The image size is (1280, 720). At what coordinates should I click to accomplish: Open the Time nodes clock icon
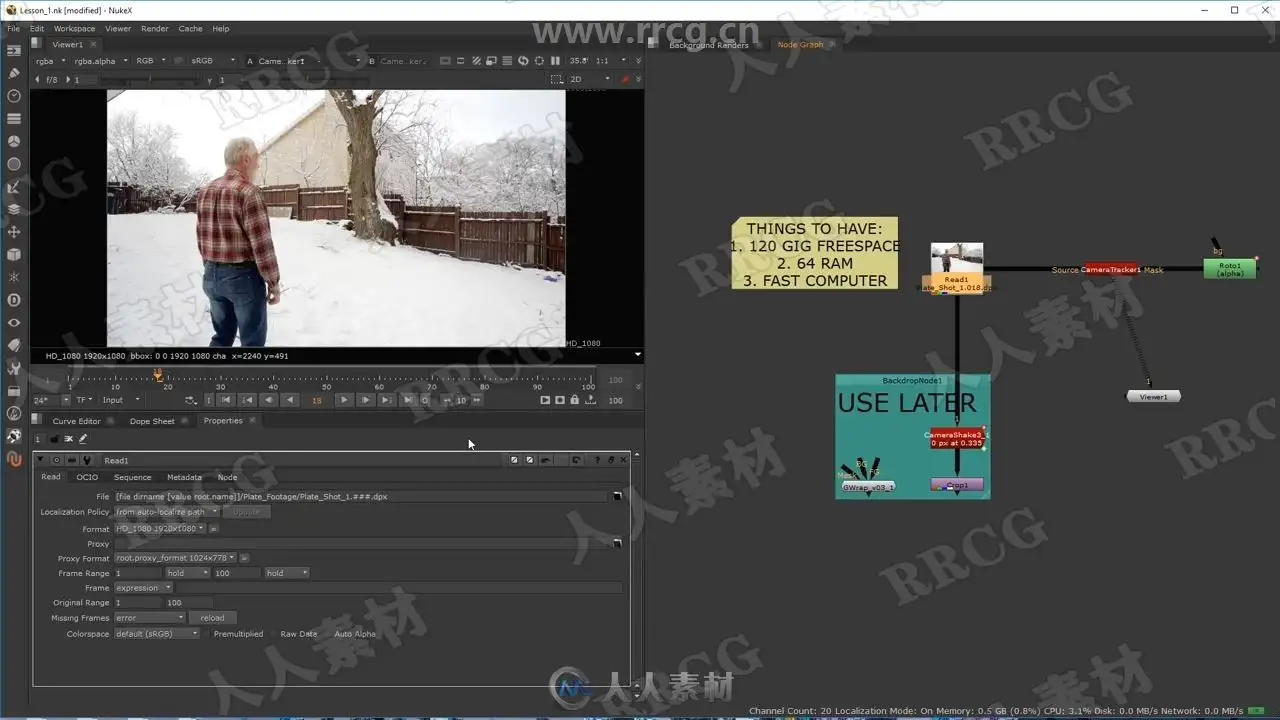(14, 96)
